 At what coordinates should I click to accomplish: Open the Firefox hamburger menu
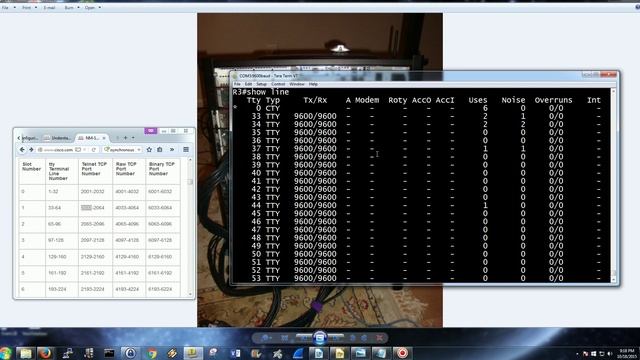[186, 150]
